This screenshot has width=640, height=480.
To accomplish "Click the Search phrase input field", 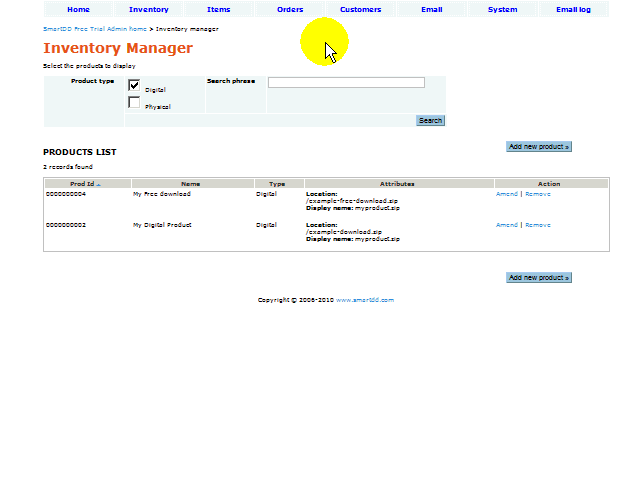I will [x=346, y=82].
